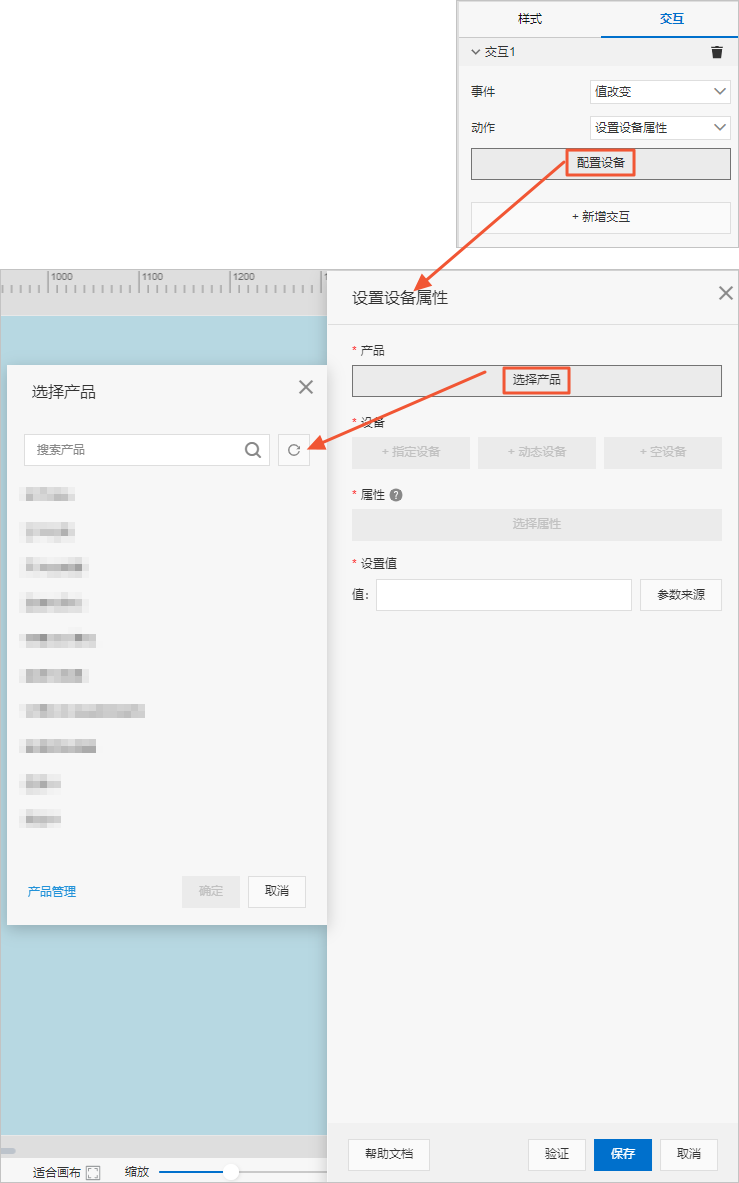Focus the 搜索产品 search field
Screen dimensions: 739x1183
(147, 450)
